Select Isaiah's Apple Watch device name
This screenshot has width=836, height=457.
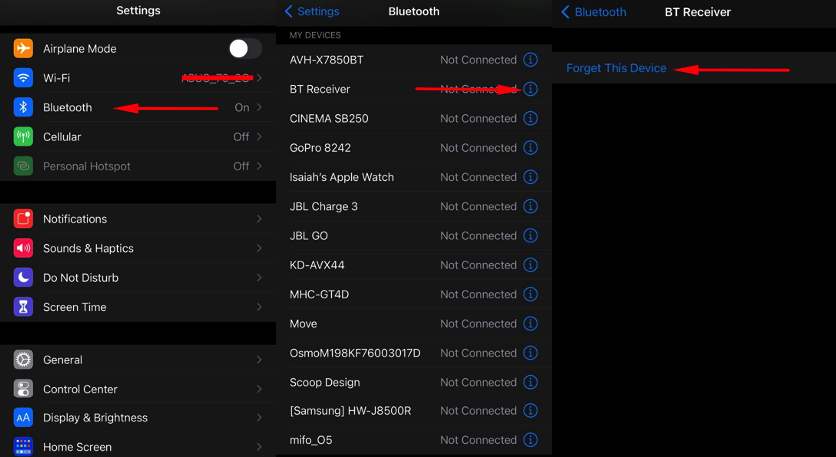click(342, 177)
